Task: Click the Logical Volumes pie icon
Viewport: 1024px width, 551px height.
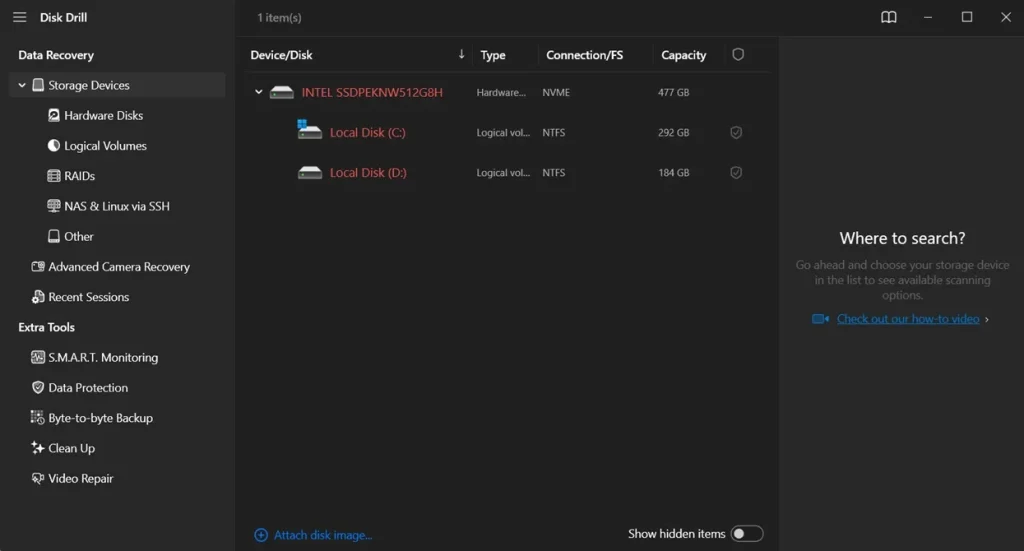Action: click(54, 146)
